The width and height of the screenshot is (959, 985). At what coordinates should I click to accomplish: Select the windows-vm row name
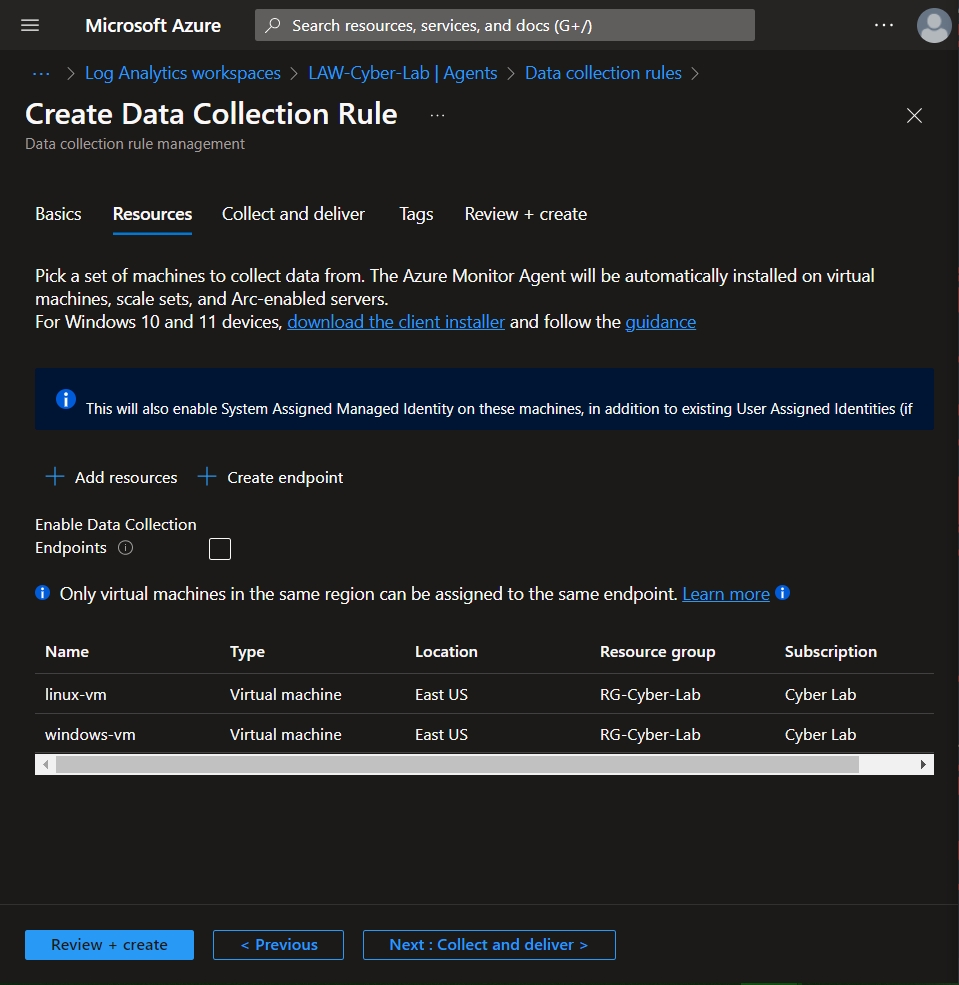tap(90, 734)
